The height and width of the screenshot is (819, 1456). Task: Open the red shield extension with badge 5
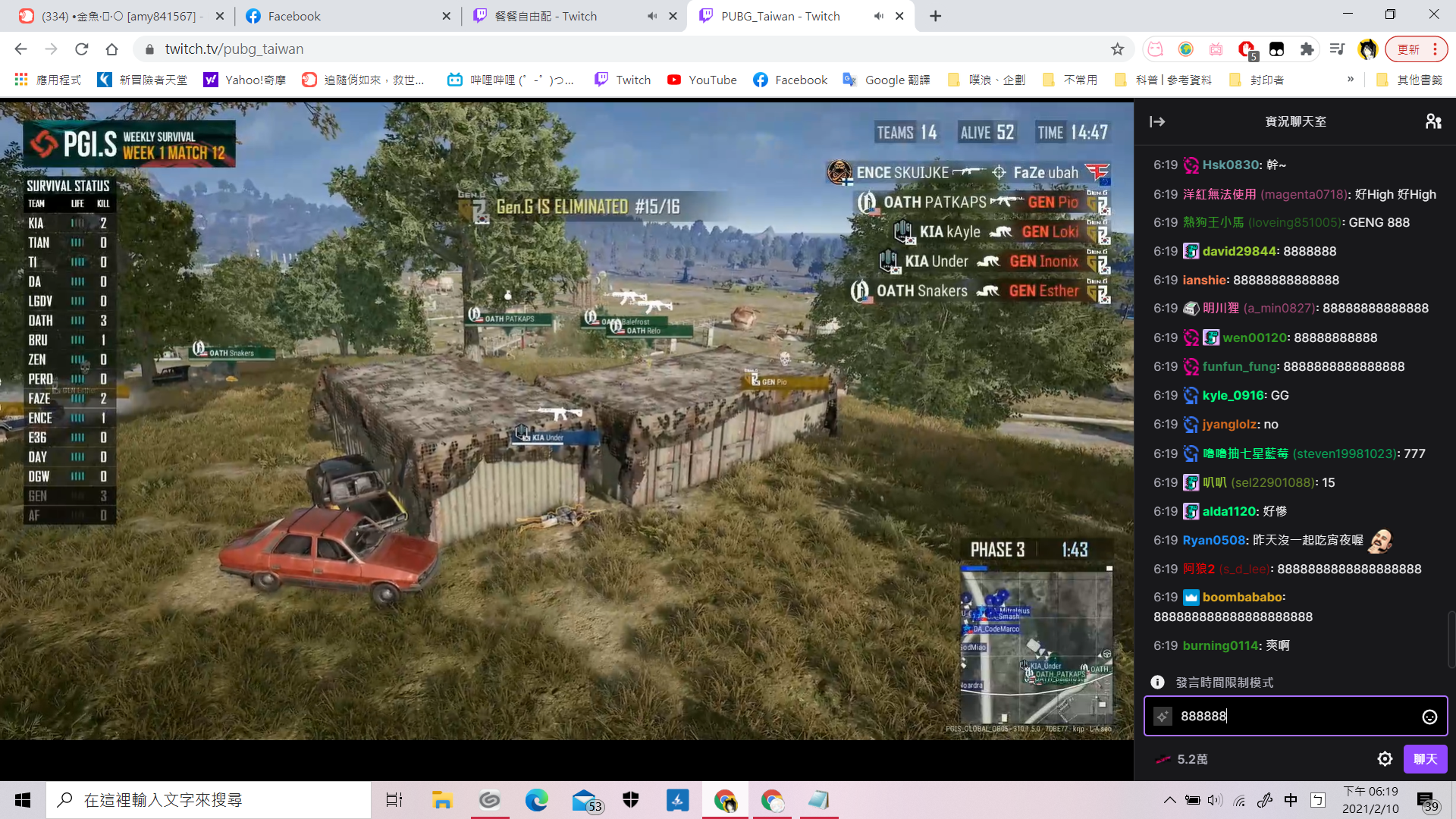point(1247,50)
